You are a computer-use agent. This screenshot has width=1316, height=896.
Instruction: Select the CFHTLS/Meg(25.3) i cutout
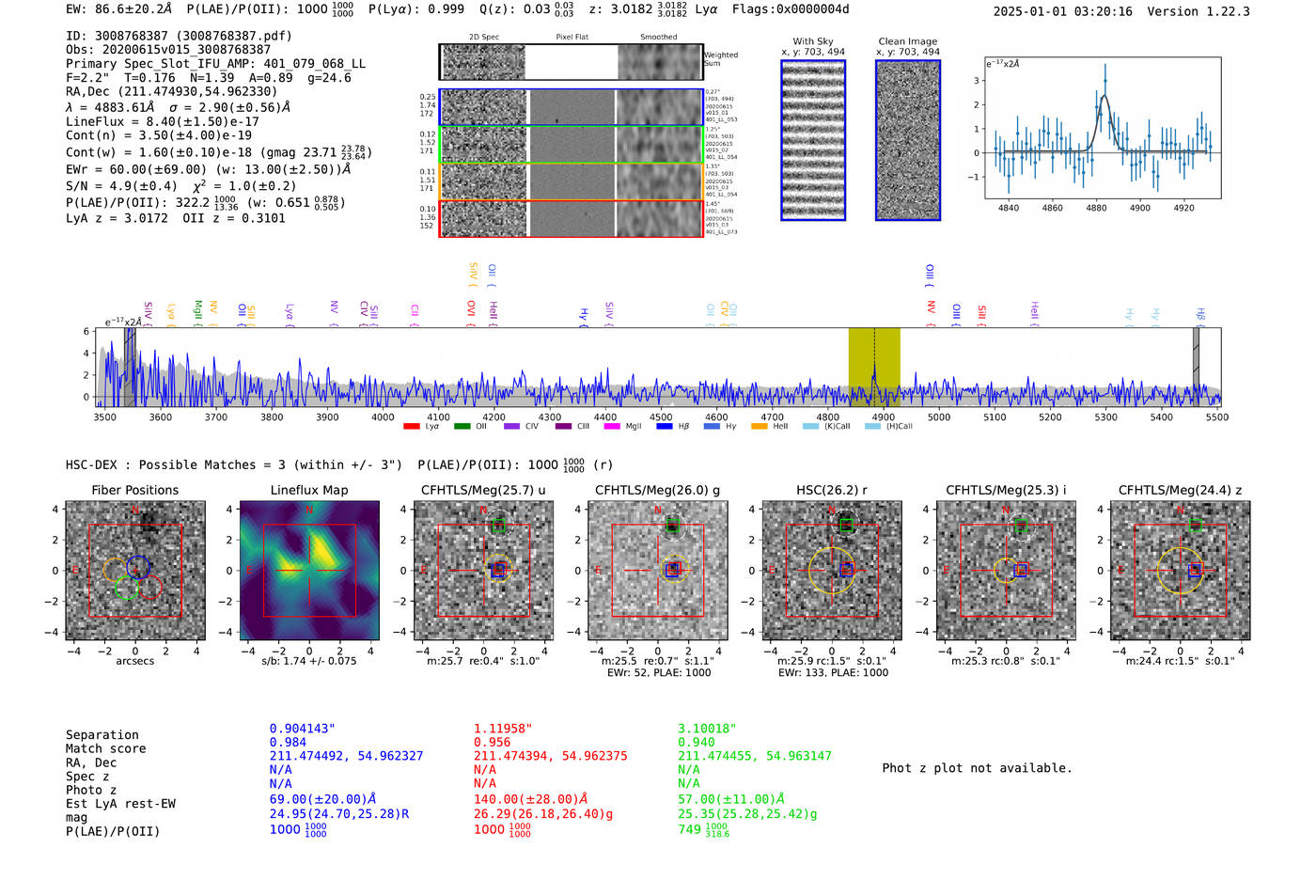pos(1006,570)
